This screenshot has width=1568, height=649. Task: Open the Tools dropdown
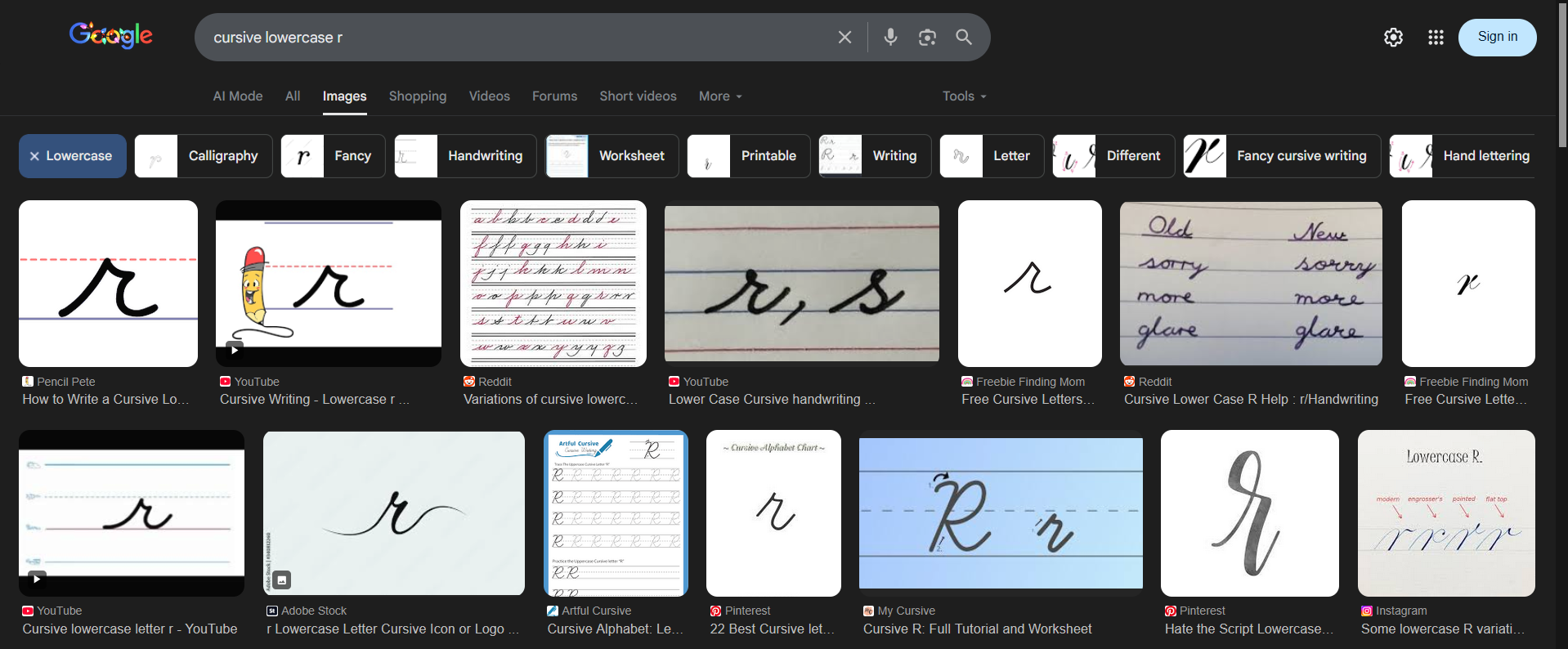pyautogui.click(x=964, y=96)
